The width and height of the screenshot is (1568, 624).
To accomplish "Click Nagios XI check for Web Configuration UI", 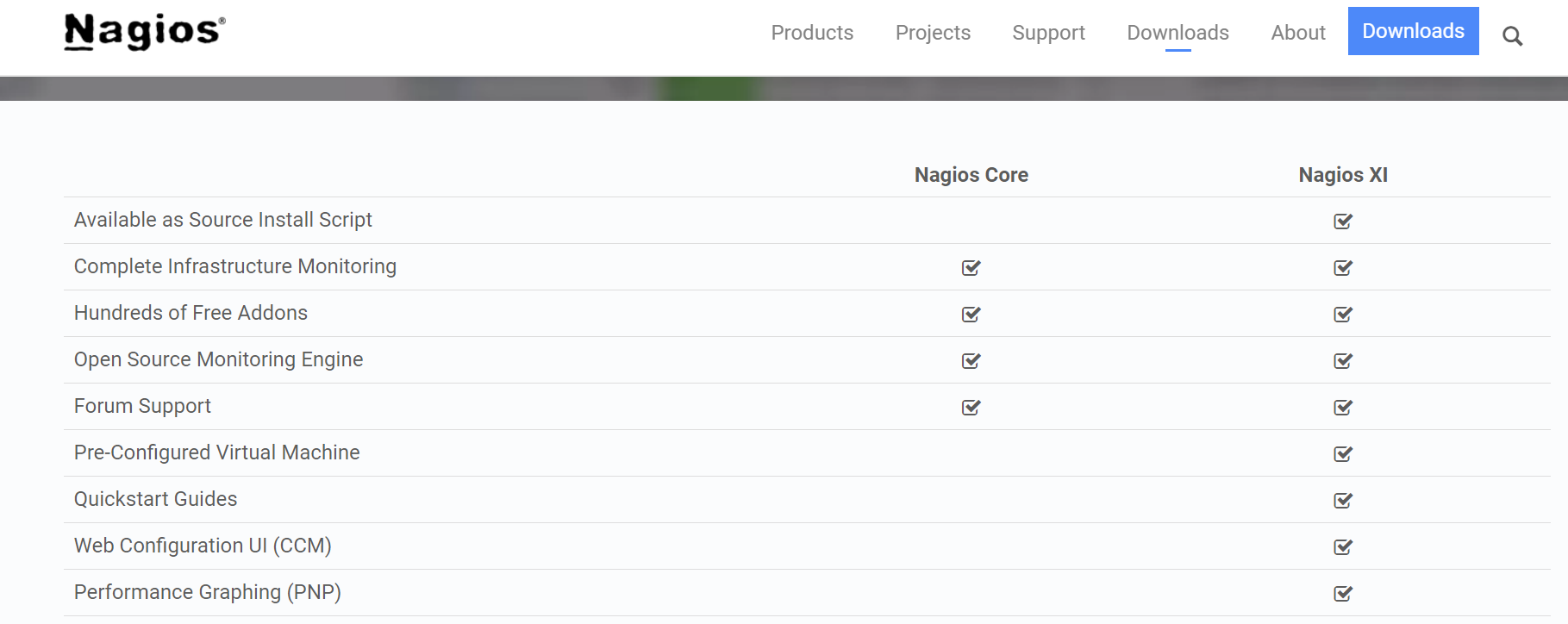I will point(1343,547).
